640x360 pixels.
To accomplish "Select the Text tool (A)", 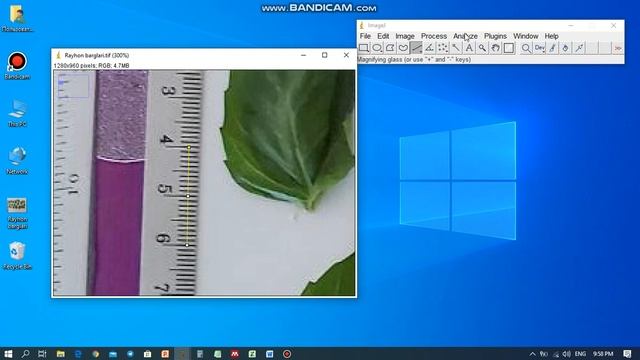I will 469,48.
